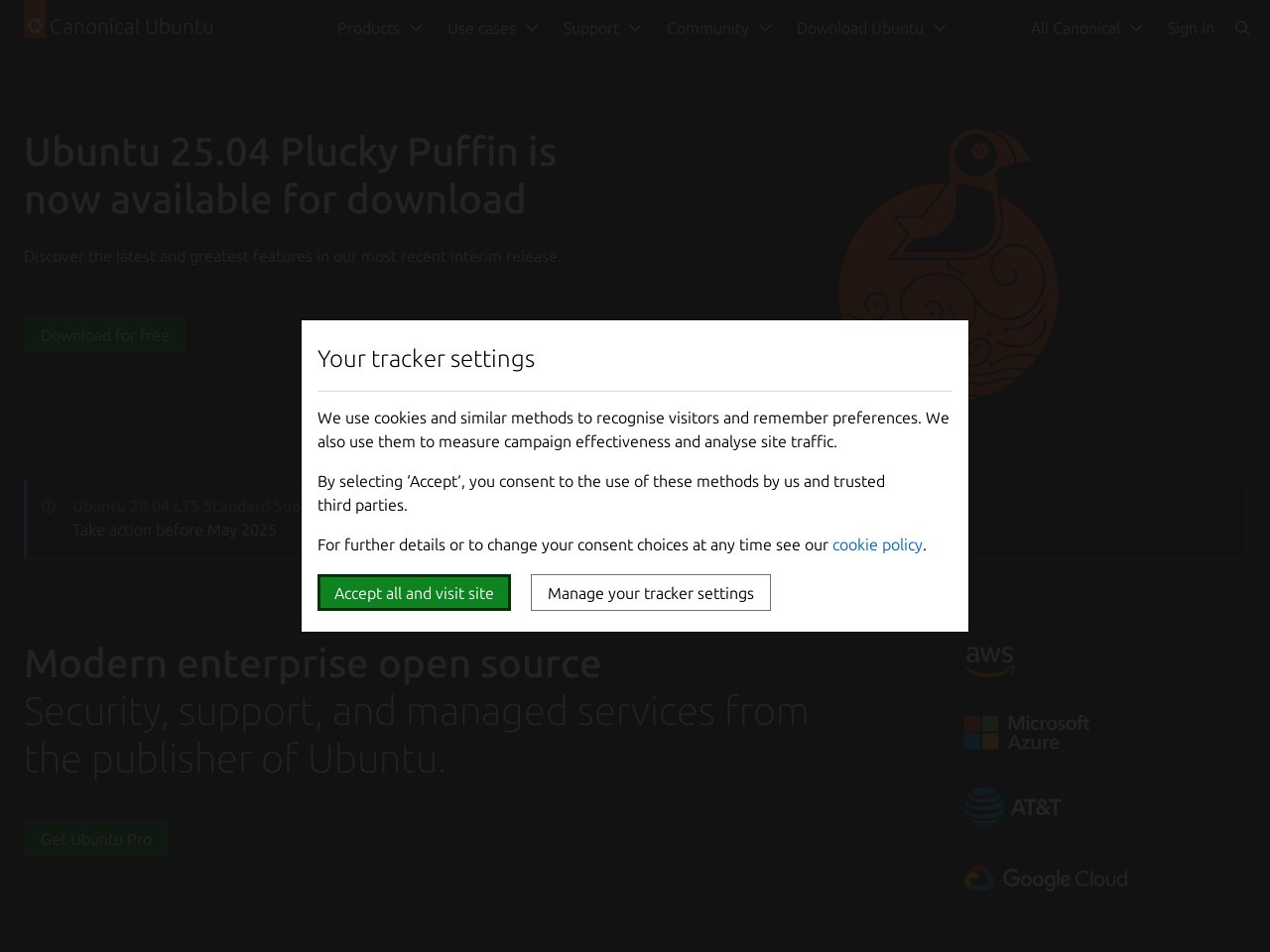Expand the Community chevron arrow
The width and height of the screenshot is (1270, 952).
765,28
